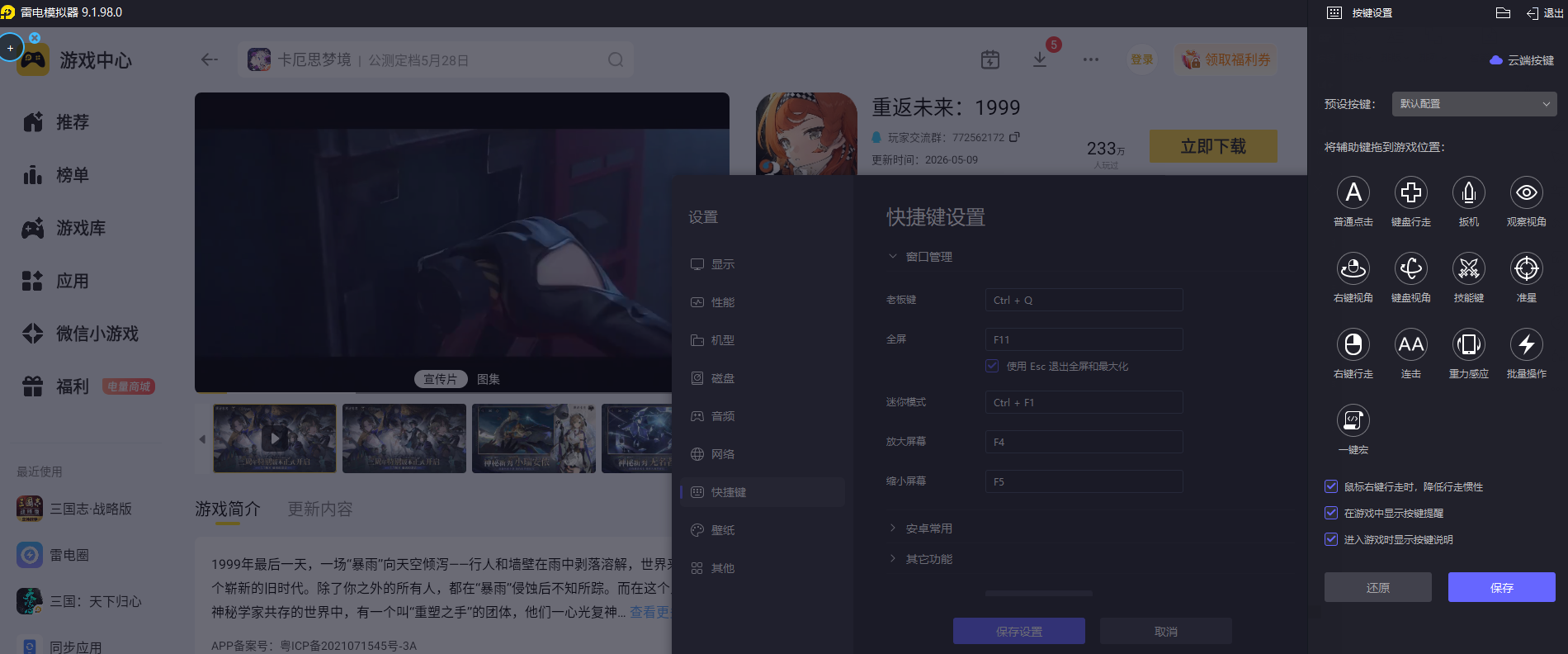Click the 领取福利券 button
The image size is (1568, 654).
coord(1226,59)
